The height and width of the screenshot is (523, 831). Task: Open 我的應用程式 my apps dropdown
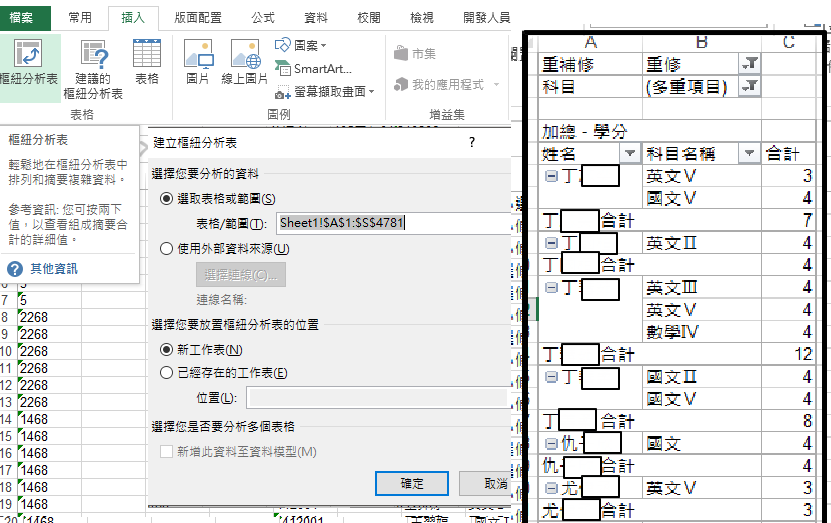[447, 85]
